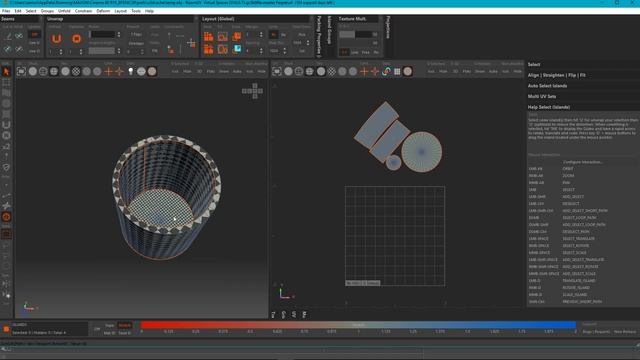Click the cylinder mesh in 3D viewport
The width and height of the screenshot is (640, 360).
[166, 197]
